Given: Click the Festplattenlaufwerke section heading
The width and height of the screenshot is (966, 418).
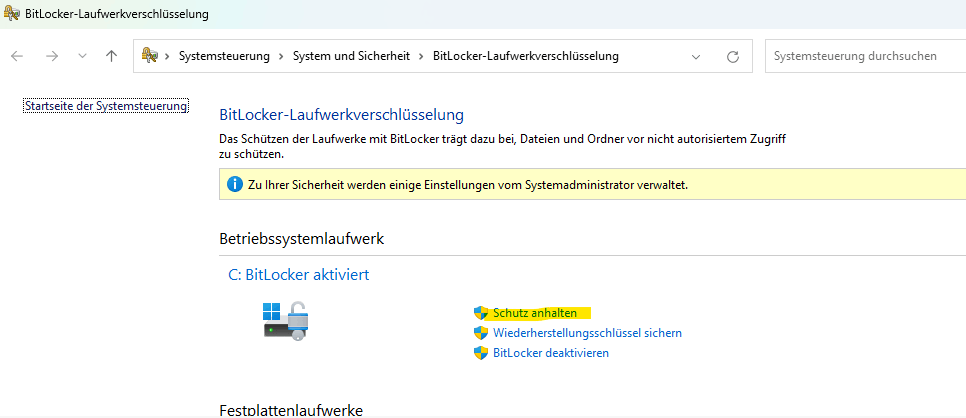Looking at the screenshot, I should (x=291, y=410).
